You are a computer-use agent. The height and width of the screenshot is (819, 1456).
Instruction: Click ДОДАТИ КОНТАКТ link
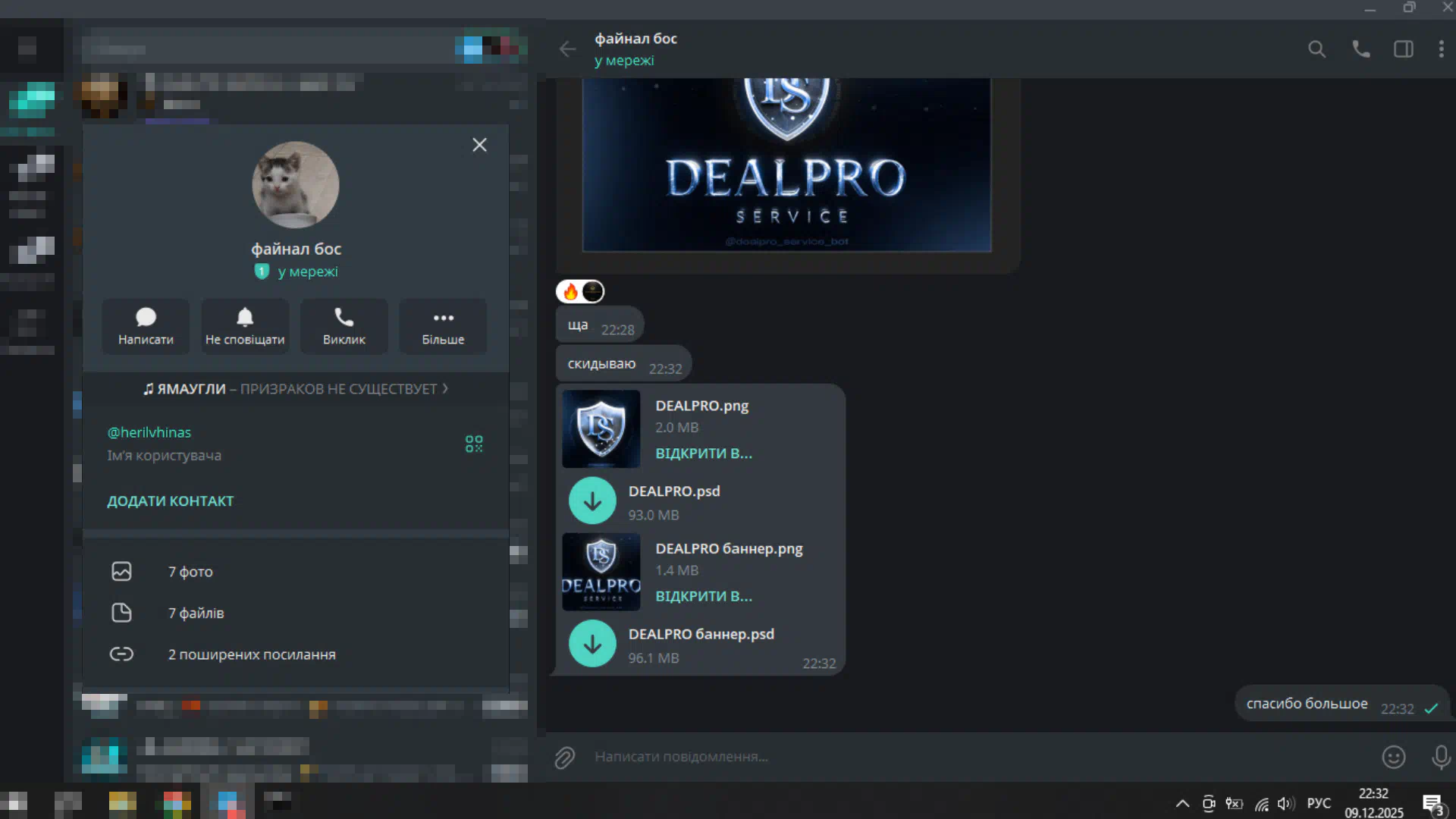[x=170, y=501]
